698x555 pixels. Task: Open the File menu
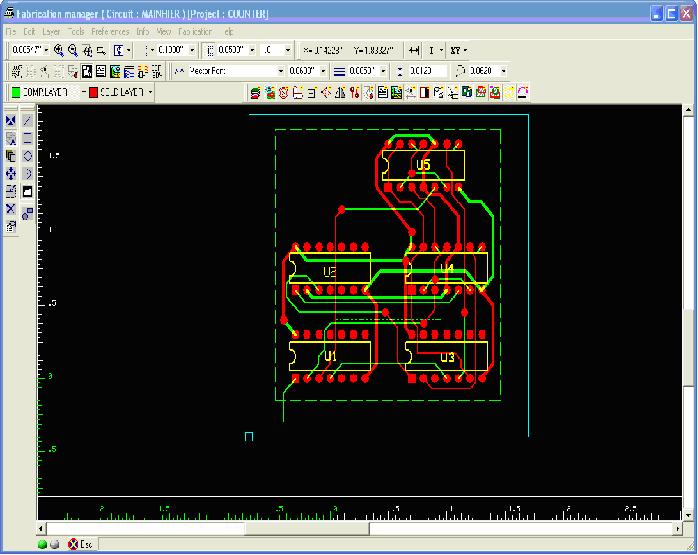11,32
